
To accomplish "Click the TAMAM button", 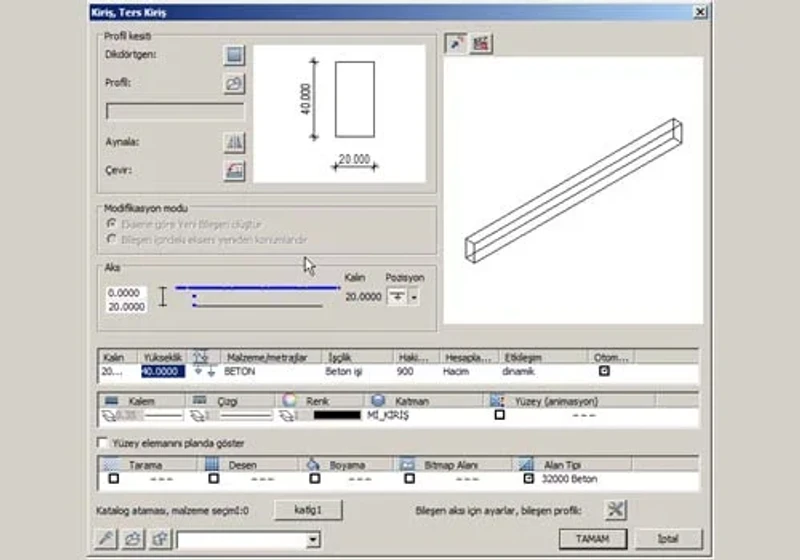I will 593,539.
